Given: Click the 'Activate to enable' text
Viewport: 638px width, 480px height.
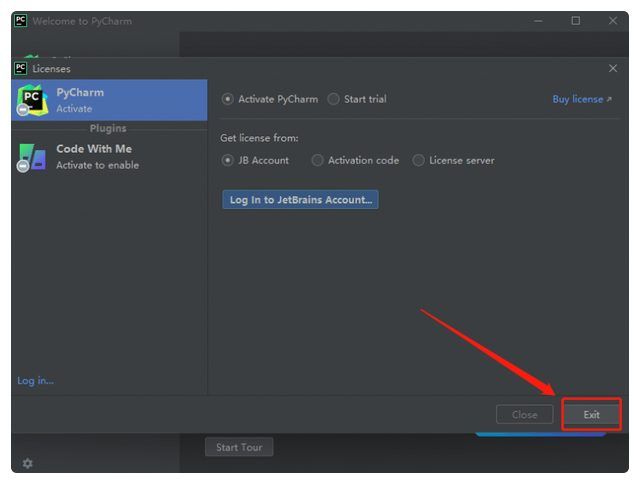Looking at the screenshot, I should (98, 165).
